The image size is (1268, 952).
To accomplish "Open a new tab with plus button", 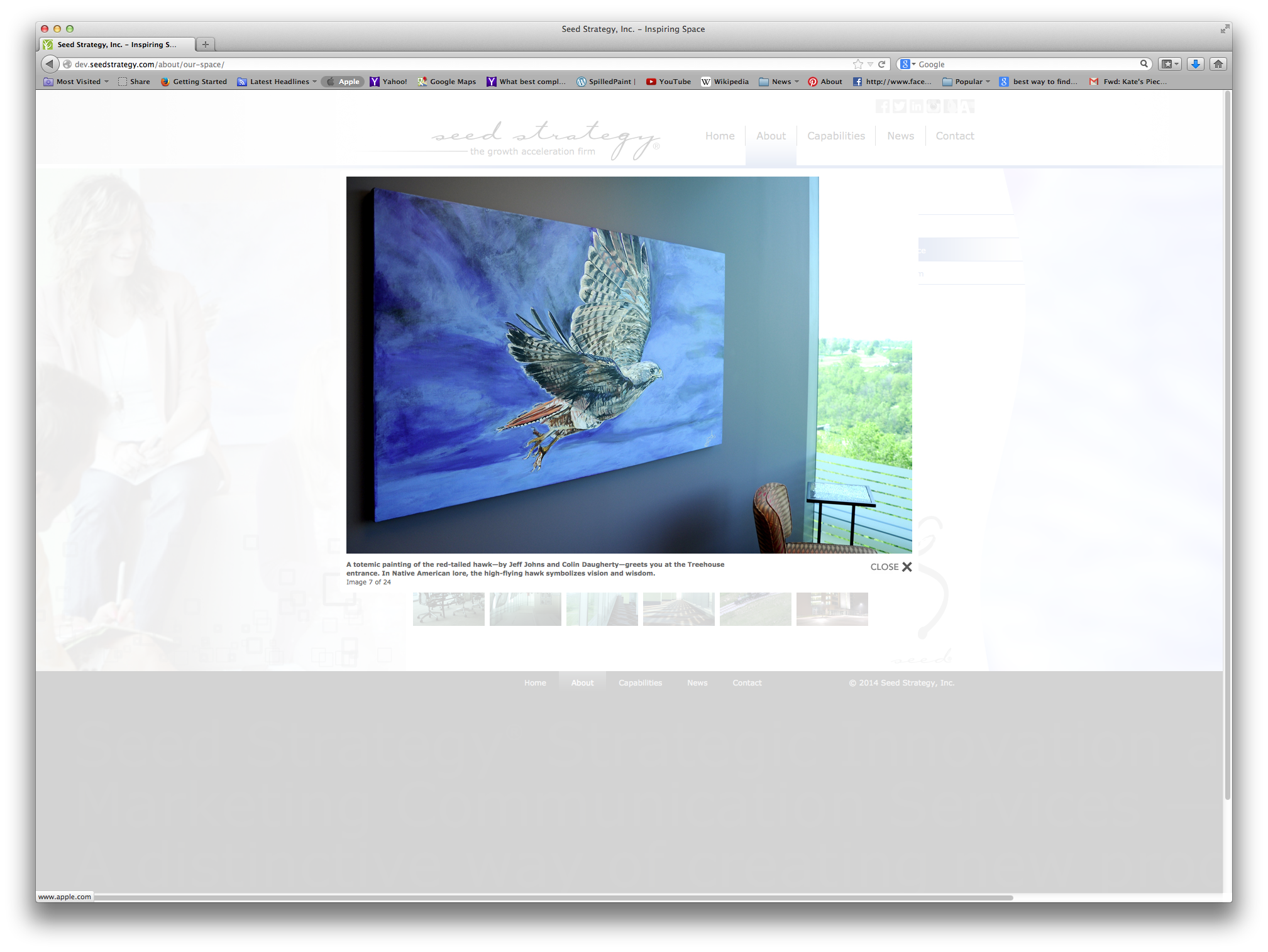I will click(x=205, y=45).
